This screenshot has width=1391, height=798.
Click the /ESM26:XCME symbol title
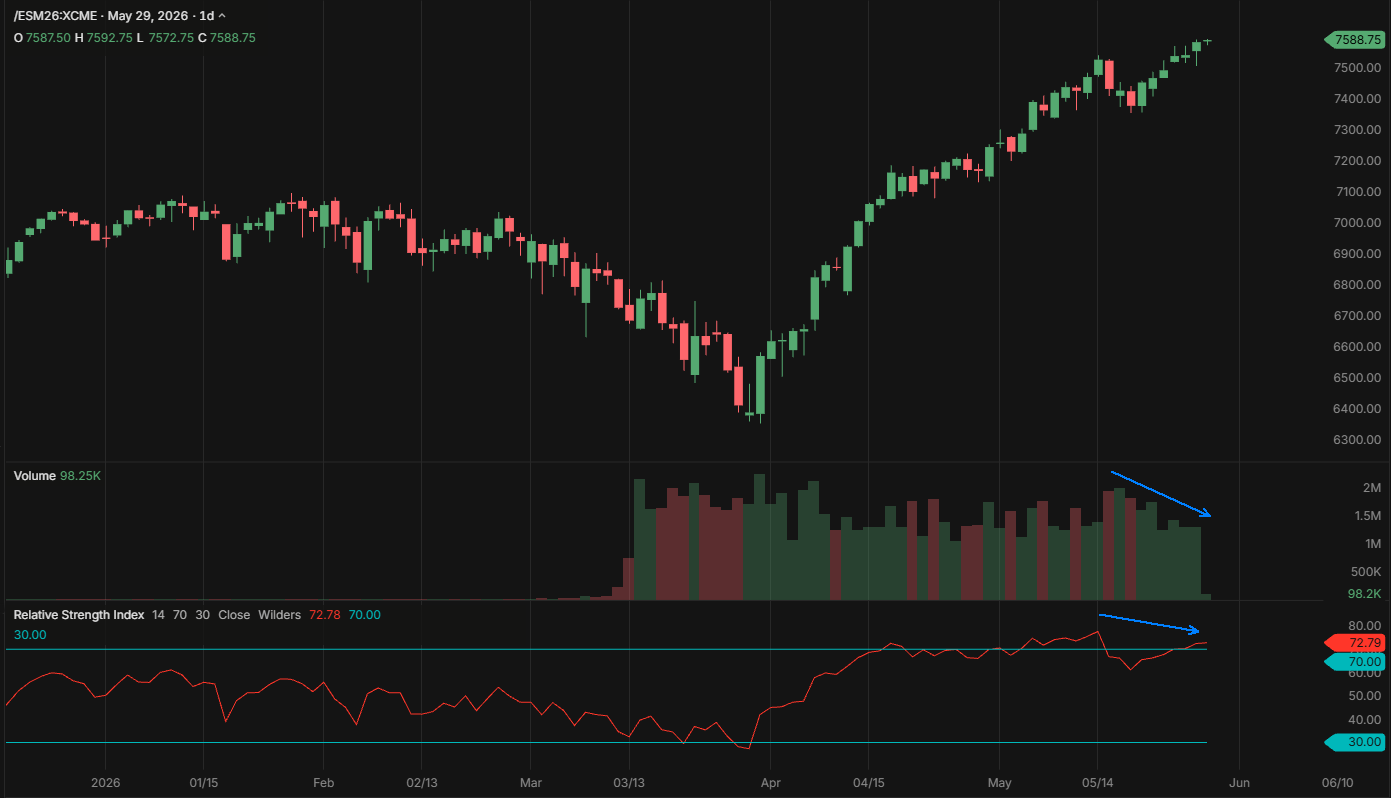[x=56, y=16]
